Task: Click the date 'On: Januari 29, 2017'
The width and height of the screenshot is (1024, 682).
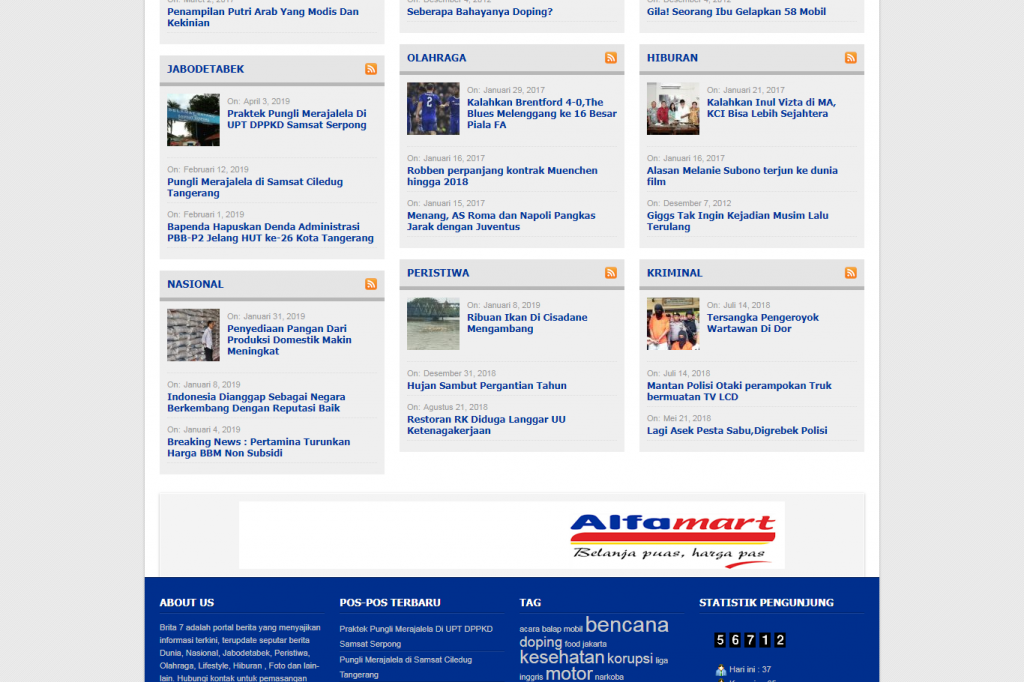Action: click(505, 90)
